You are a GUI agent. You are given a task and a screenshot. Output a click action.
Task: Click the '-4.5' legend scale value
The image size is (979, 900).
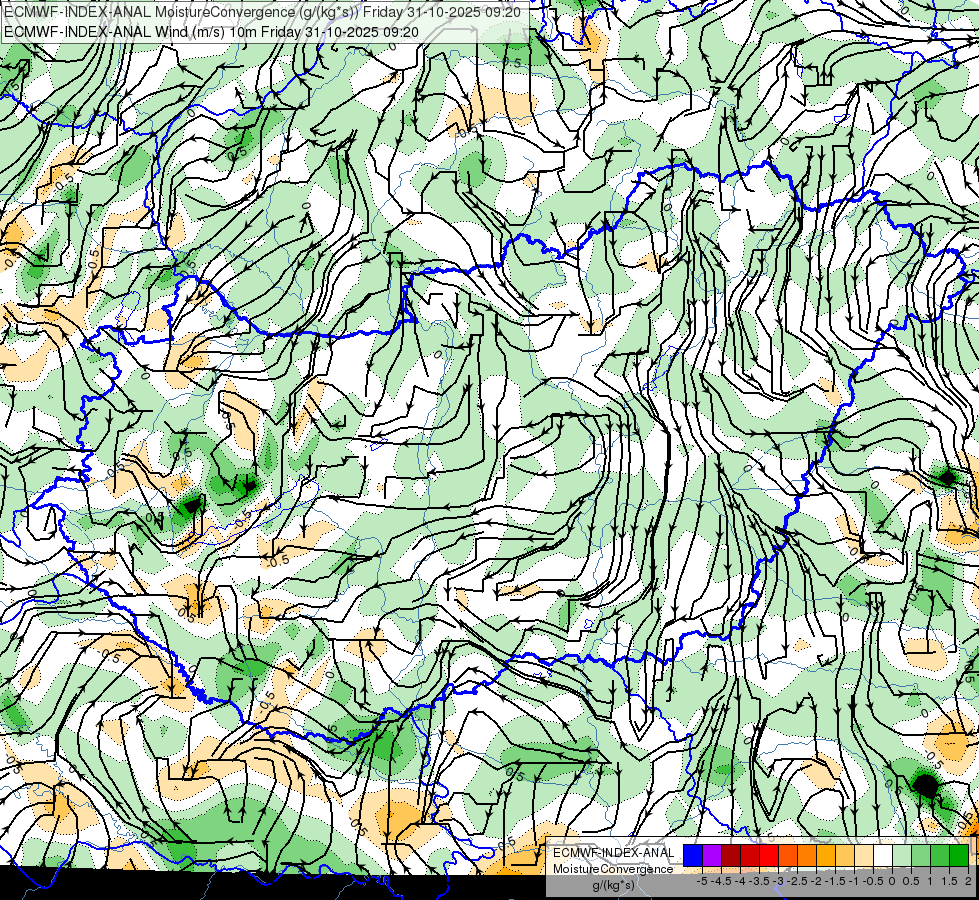pyautogui.click(x=721, y=881)
